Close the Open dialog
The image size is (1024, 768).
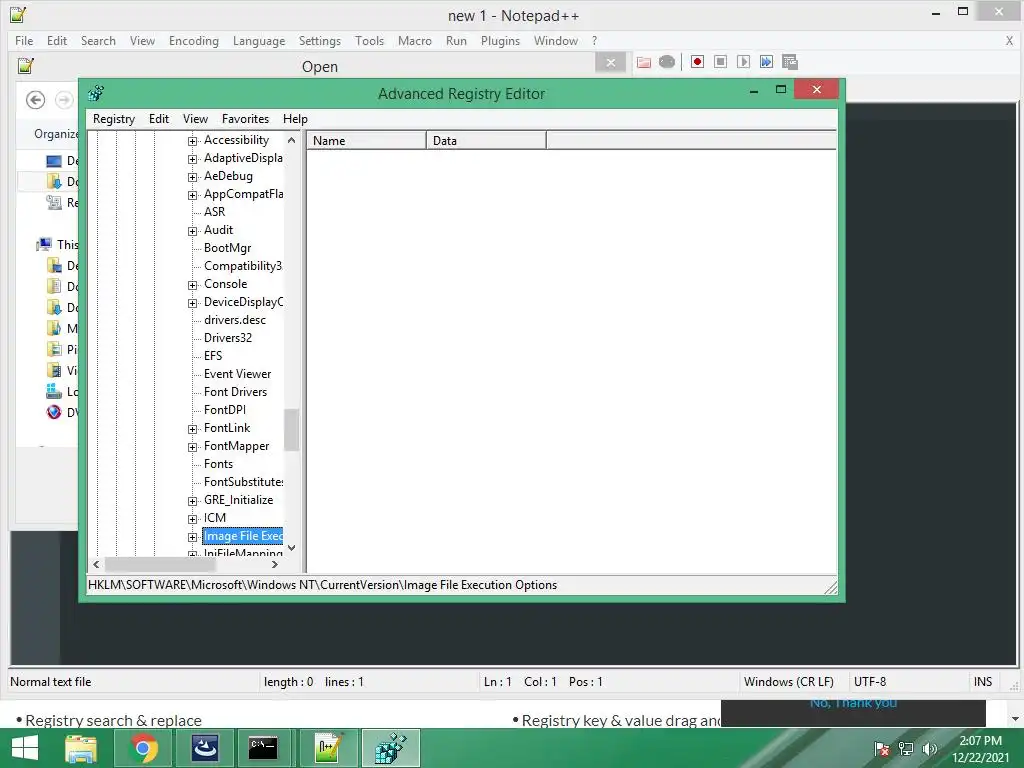pos(611,63)
